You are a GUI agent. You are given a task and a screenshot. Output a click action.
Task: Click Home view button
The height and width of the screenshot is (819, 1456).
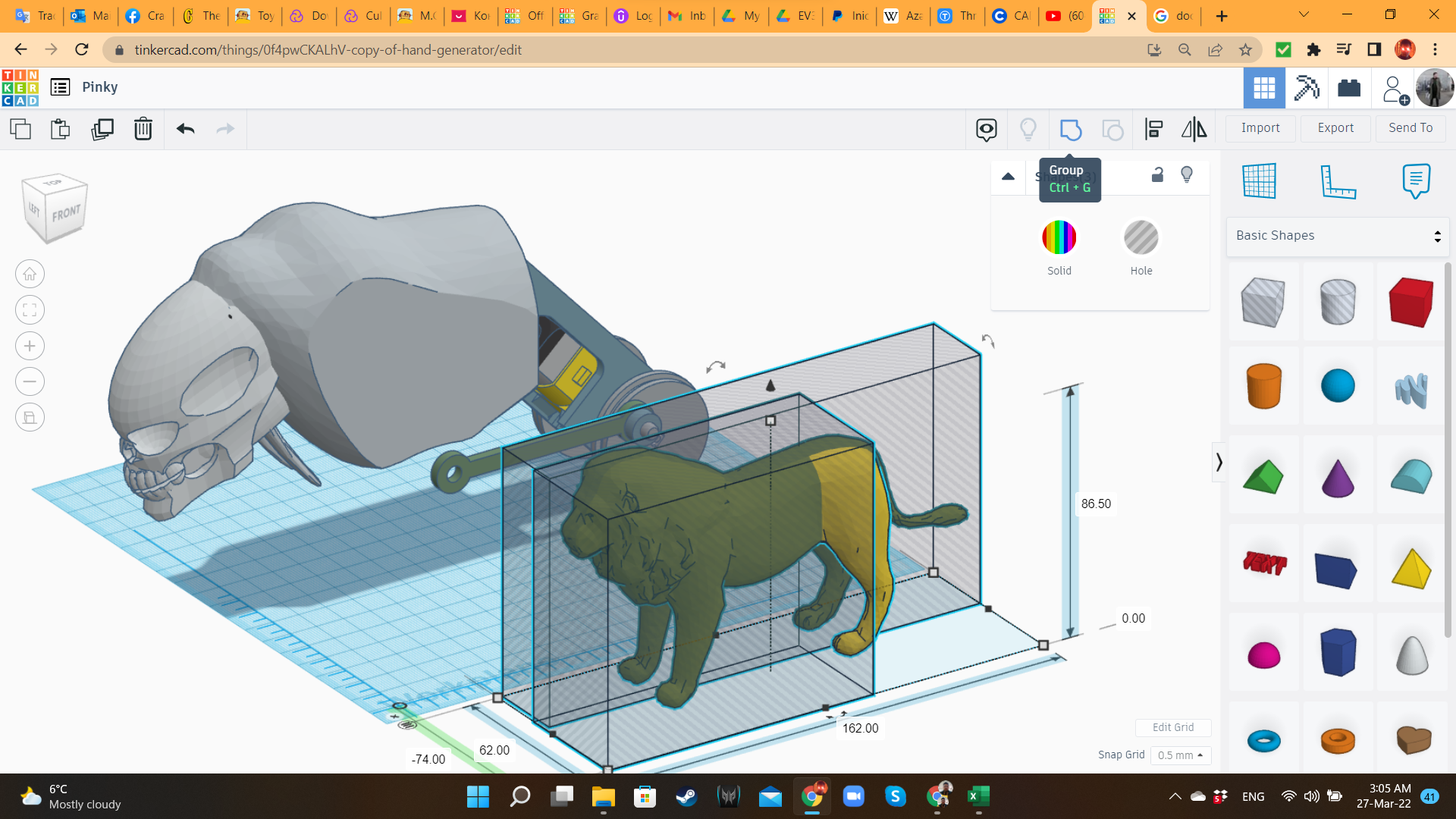click(30, 275)
